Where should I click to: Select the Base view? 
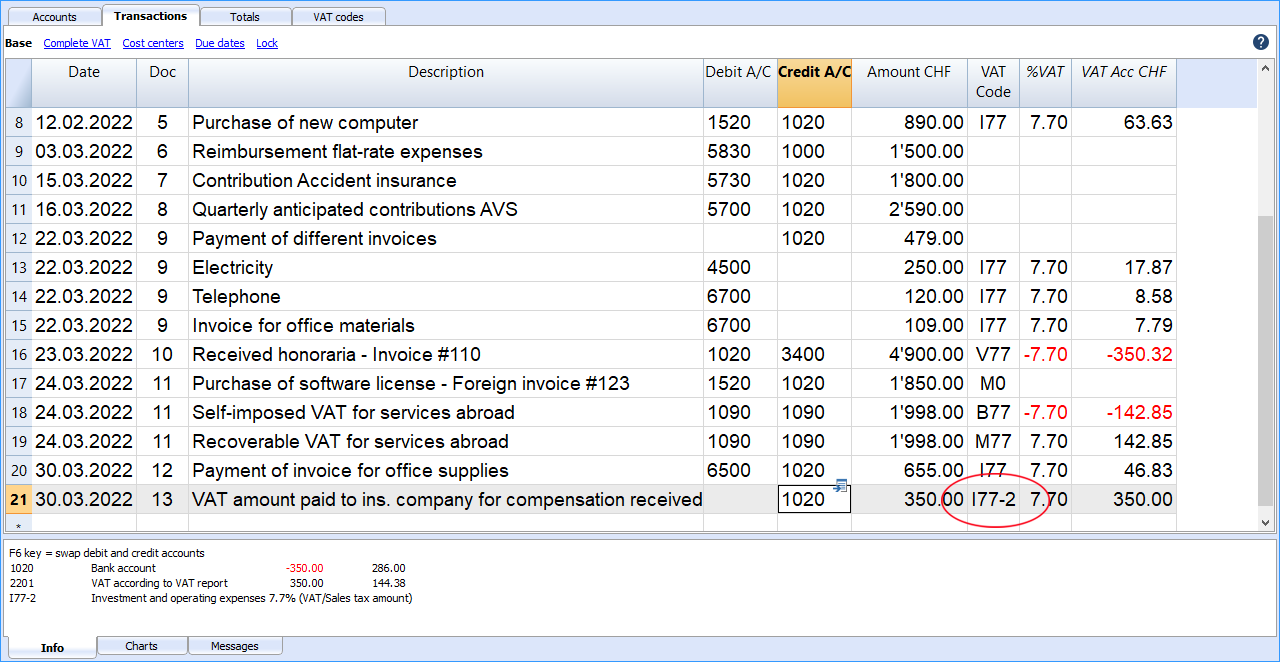click(x=18, y=43)
